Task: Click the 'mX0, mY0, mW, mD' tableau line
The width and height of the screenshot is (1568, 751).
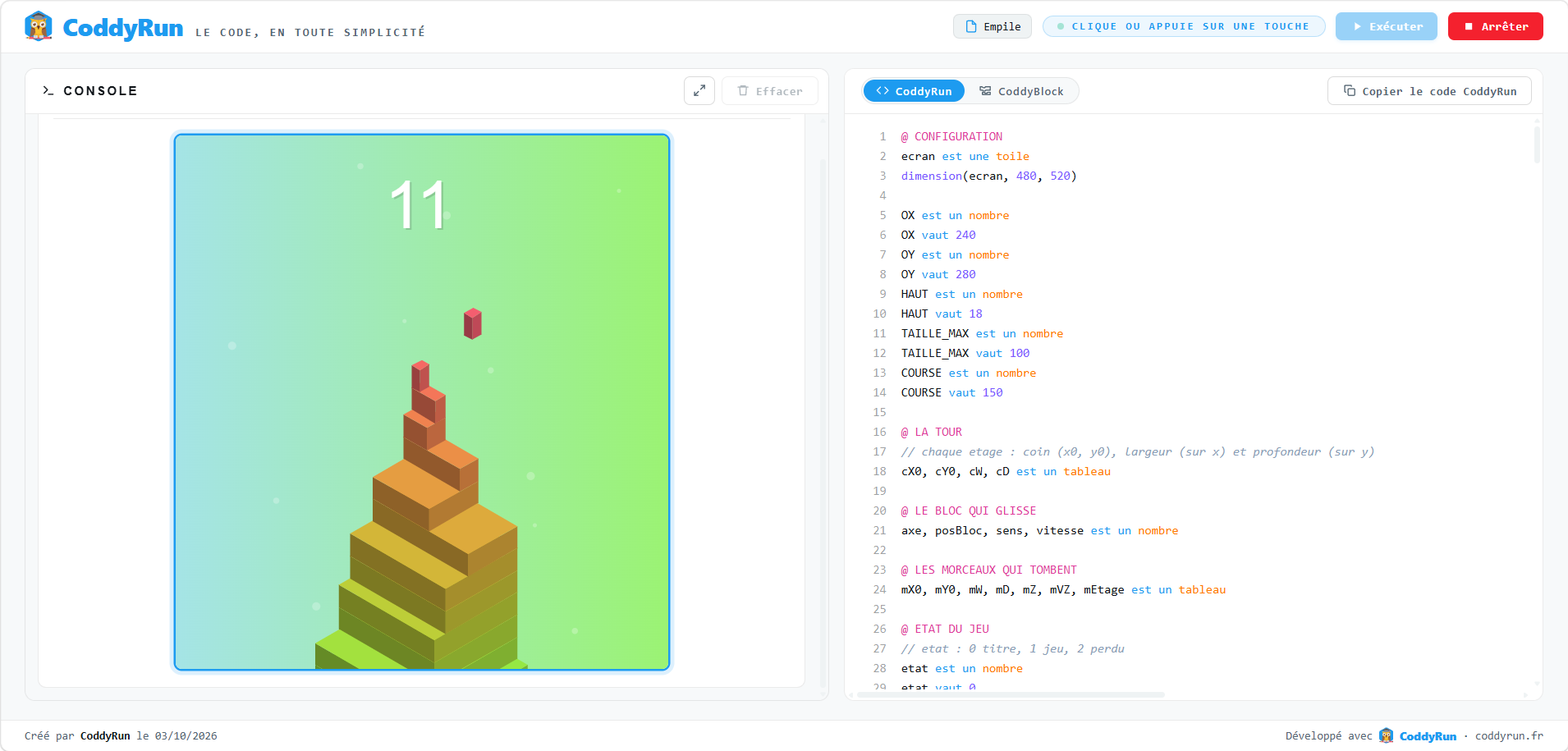Action: (1063, 589)
